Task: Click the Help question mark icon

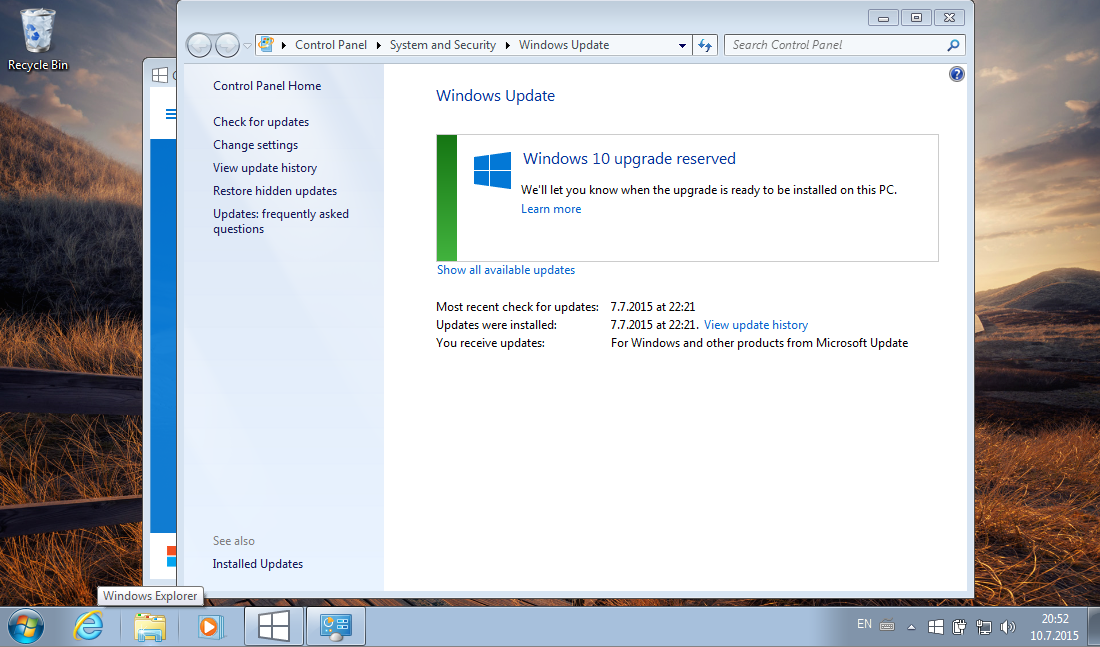Action: point(956,74)
